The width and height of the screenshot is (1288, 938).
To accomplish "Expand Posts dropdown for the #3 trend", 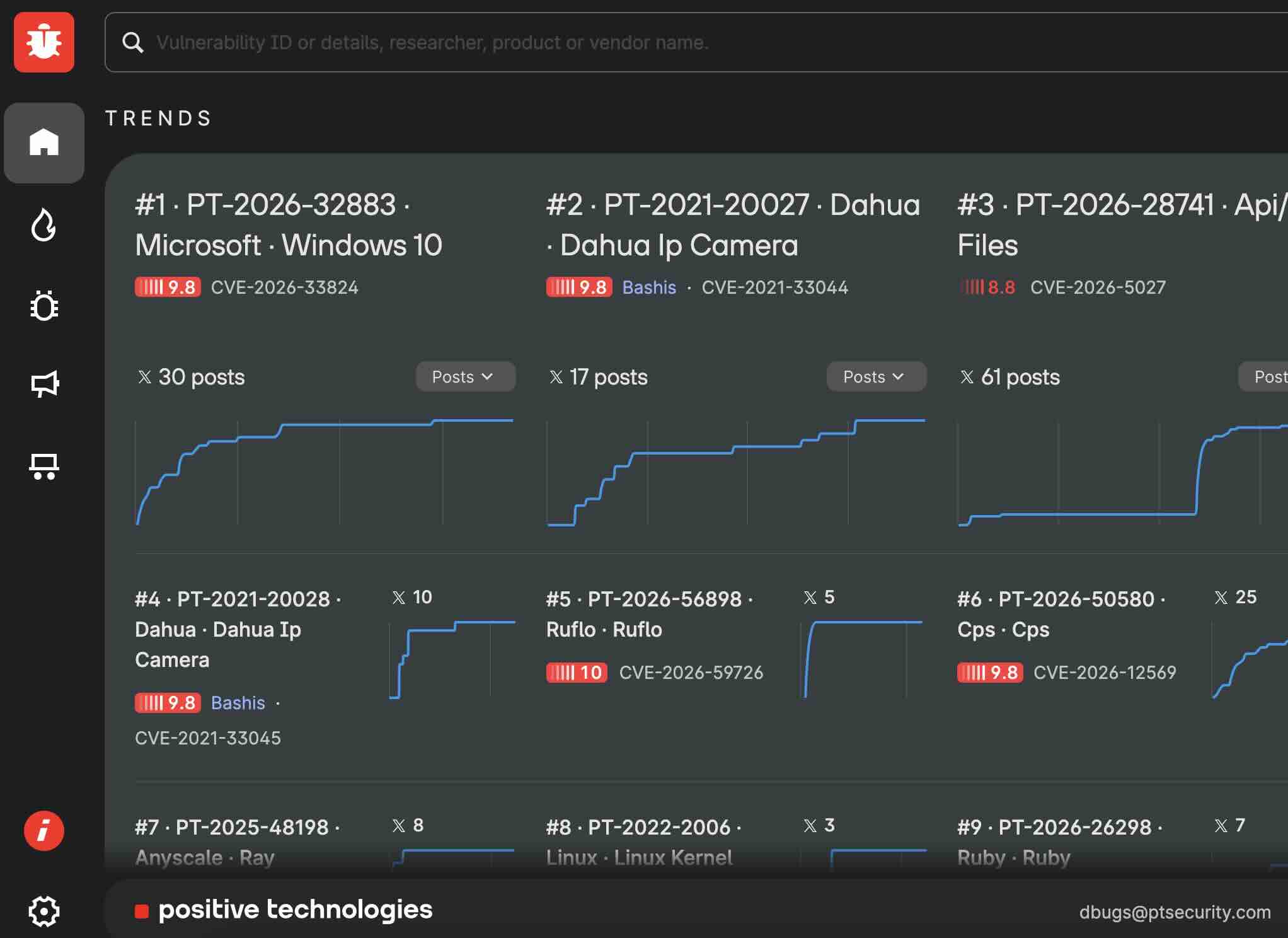I will (x=1264, y=376).
